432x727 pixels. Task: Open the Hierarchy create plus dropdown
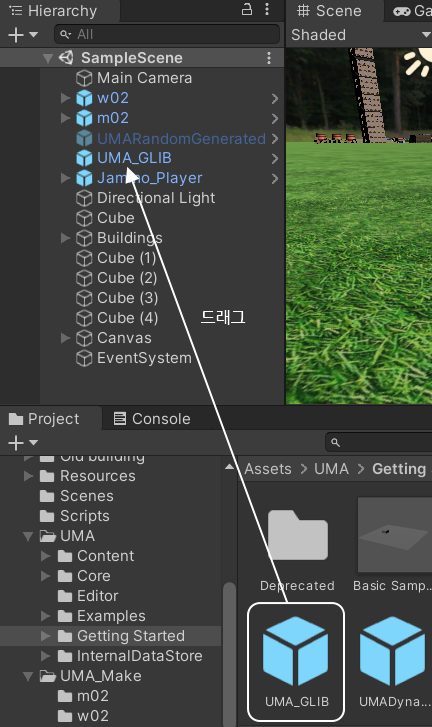23,34
